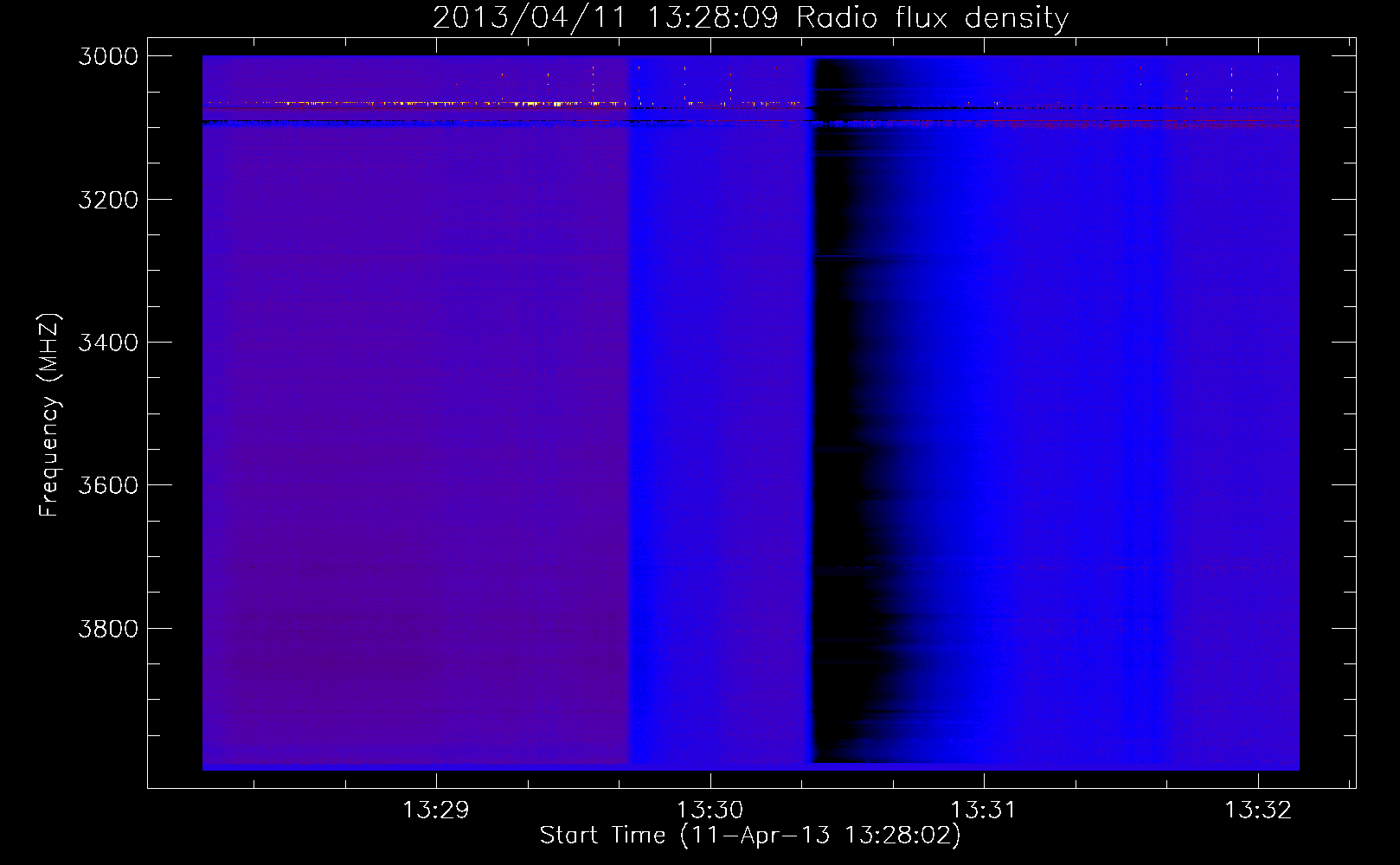Click the plot title '2013/04/11 13:28:09 Radio flux density'
The image size is (1400, 865).
point(750,17)
